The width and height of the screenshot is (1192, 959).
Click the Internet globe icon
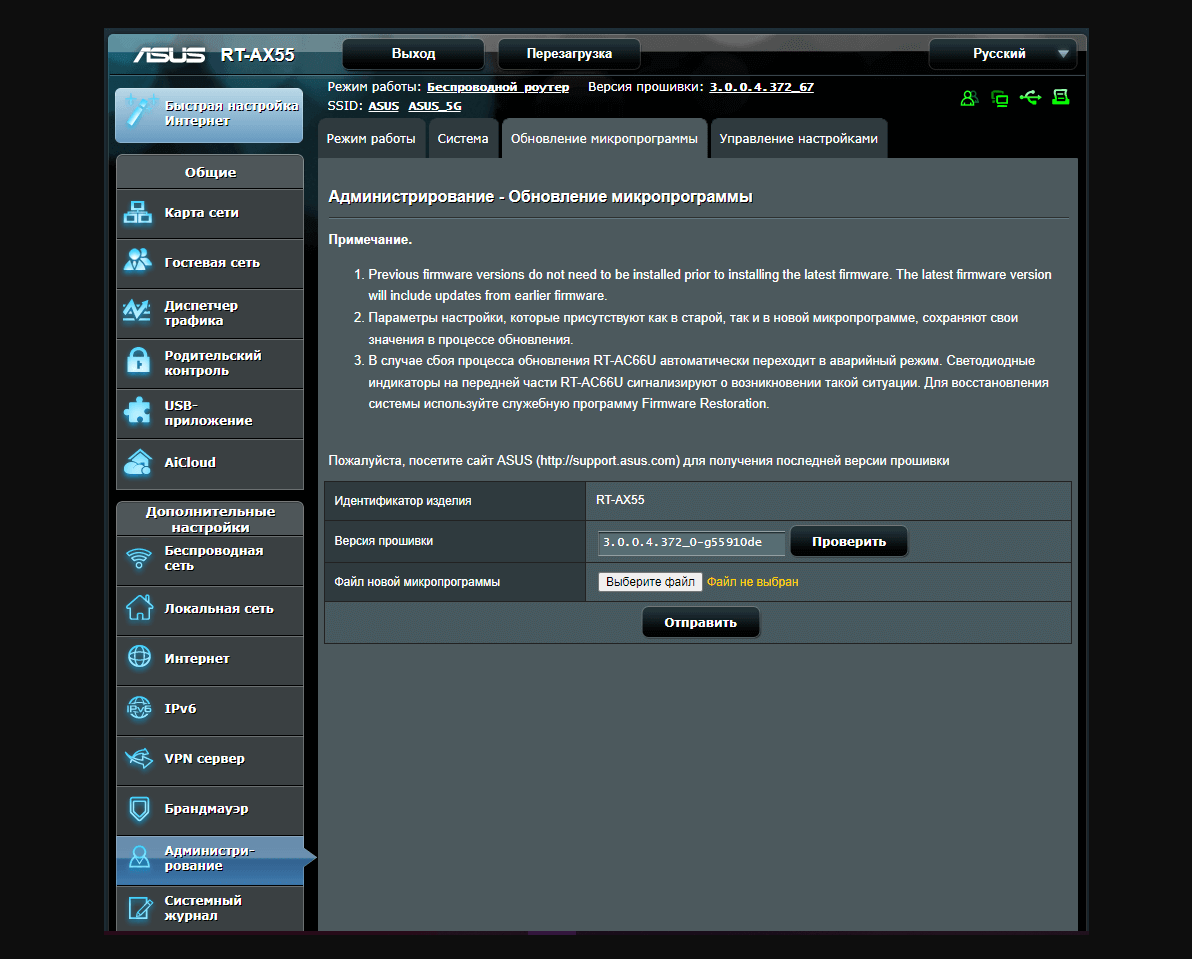point(139,657)
